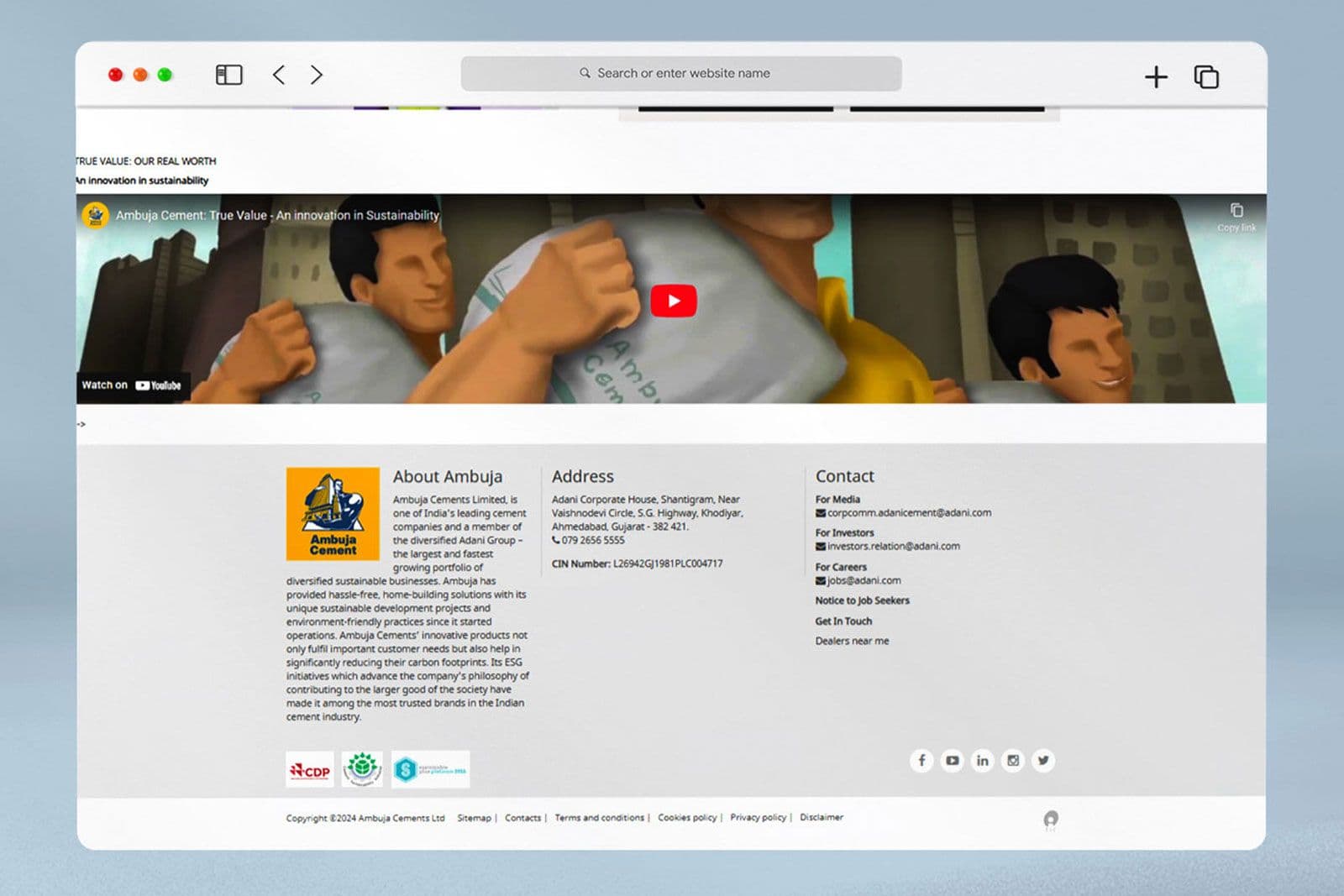Click the phone icon beside 079 2656 5555
Viewport: 1344px width, 896px height.
click(x=556, y=540)
